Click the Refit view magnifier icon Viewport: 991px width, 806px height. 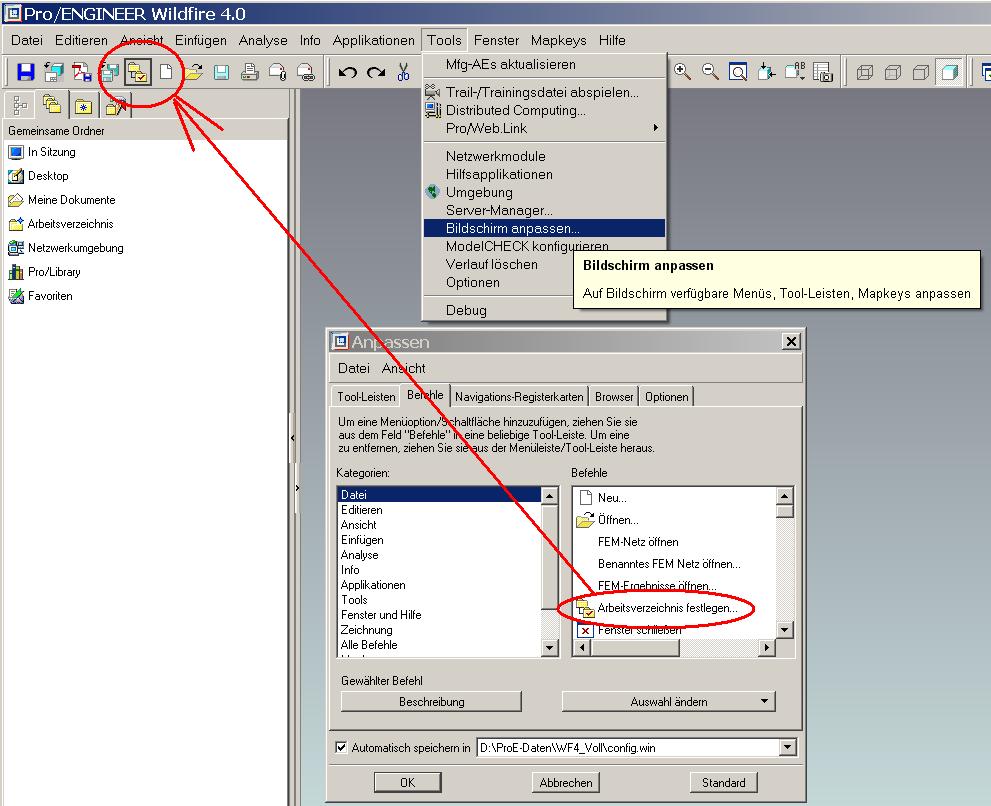(738, 72)
